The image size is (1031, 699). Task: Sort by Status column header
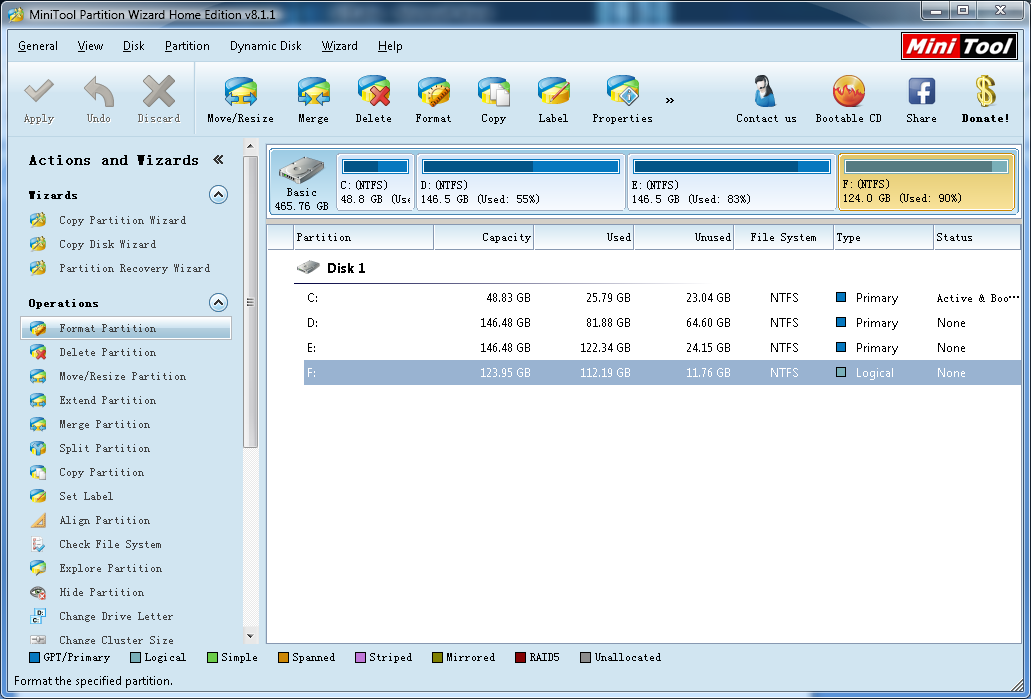tap(977, 237)
